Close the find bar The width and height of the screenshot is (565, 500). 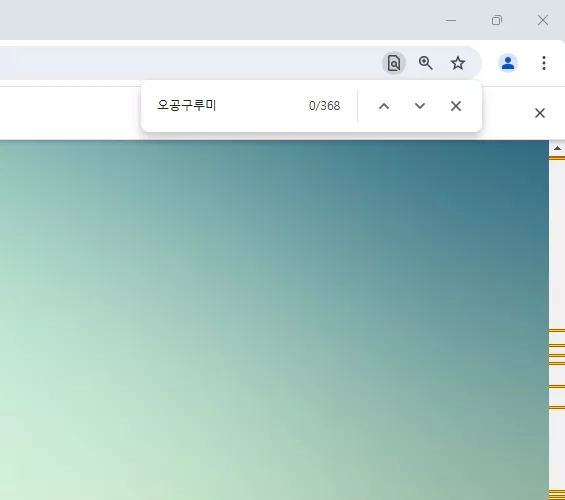click(x=456, y=106)
